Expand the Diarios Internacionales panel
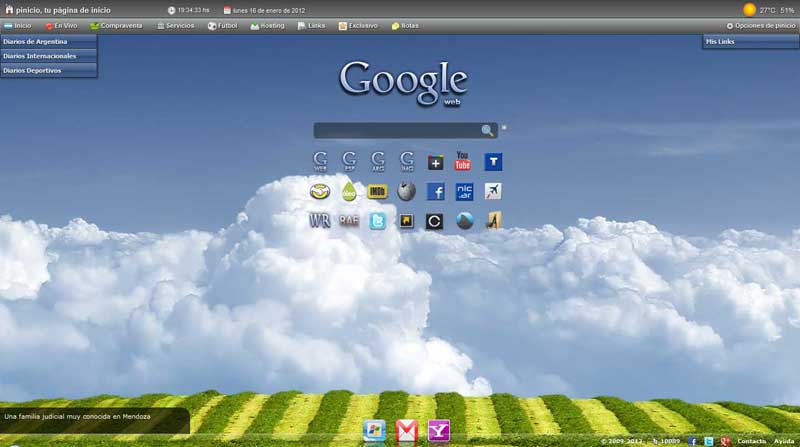The height and width of the screenshot is (447, 800). (49, 56)
